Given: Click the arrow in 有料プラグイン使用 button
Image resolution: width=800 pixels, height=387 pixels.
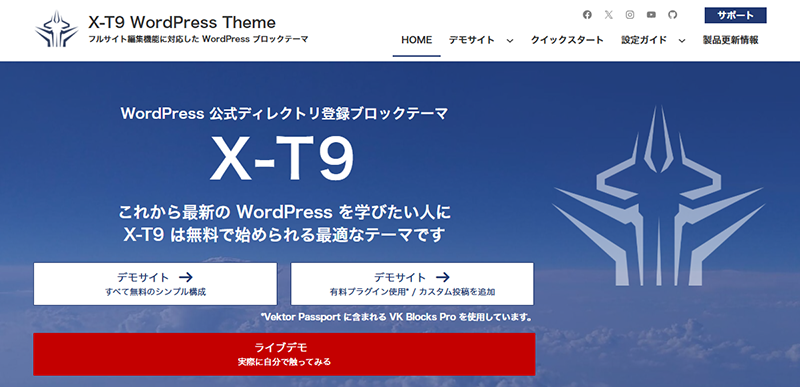Looking at the screenshot, I should tap(442, 277).
